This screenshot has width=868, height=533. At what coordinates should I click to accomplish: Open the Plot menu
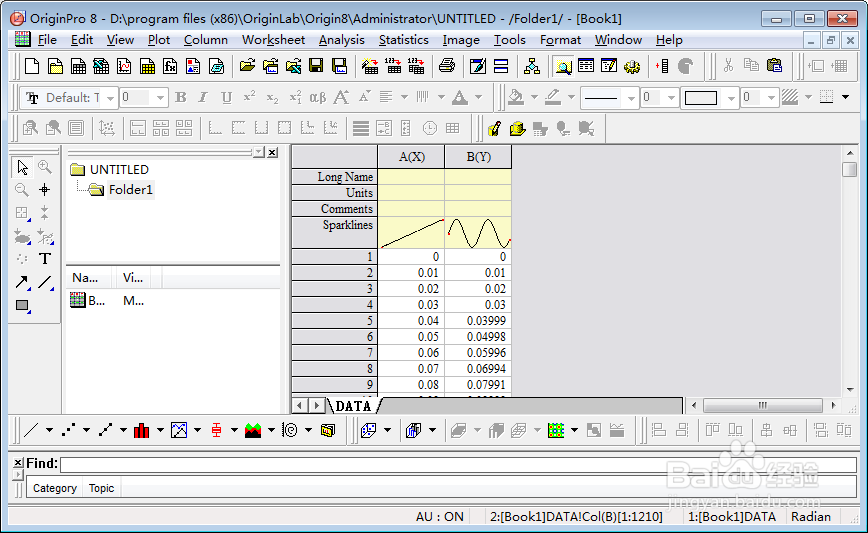[159, 40]
